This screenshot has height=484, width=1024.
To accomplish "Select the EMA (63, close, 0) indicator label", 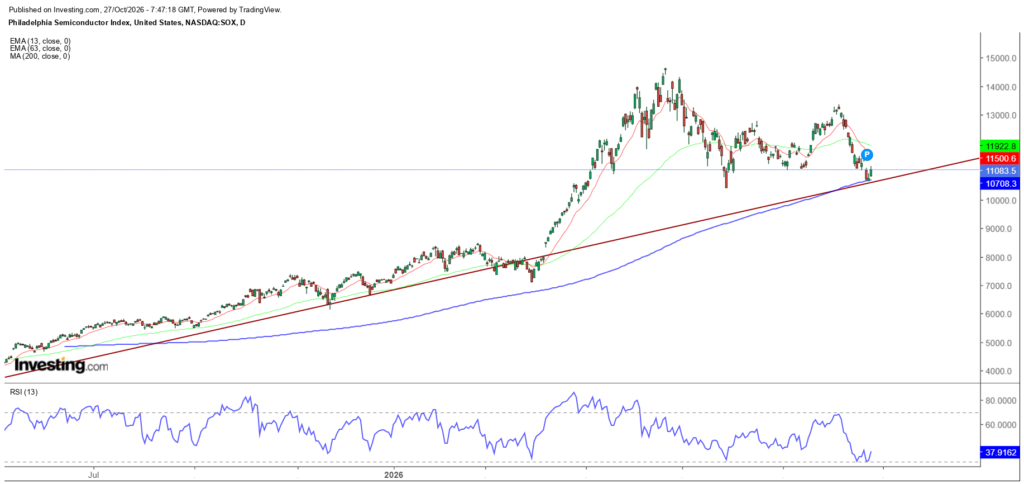I will 40,48.
